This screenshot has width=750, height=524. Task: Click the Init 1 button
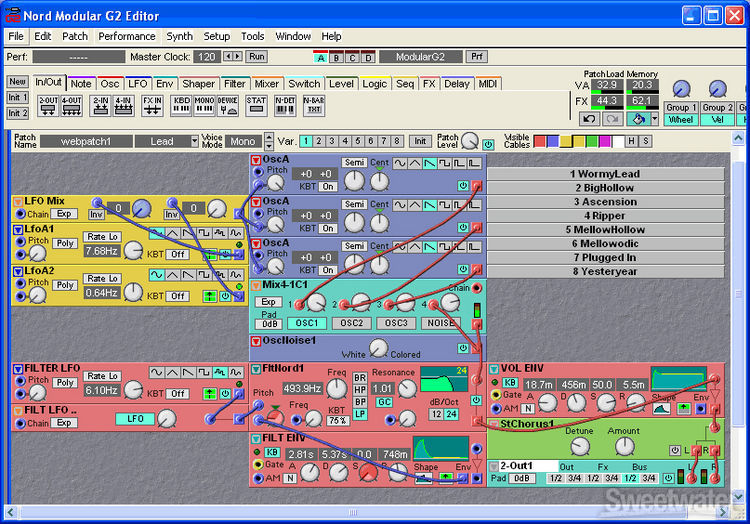[18, 98]
